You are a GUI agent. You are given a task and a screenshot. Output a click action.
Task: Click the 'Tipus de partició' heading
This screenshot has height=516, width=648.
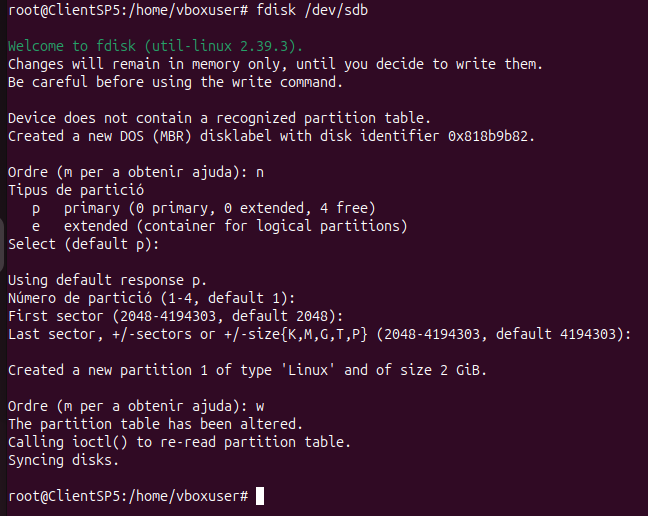[76, 190]
